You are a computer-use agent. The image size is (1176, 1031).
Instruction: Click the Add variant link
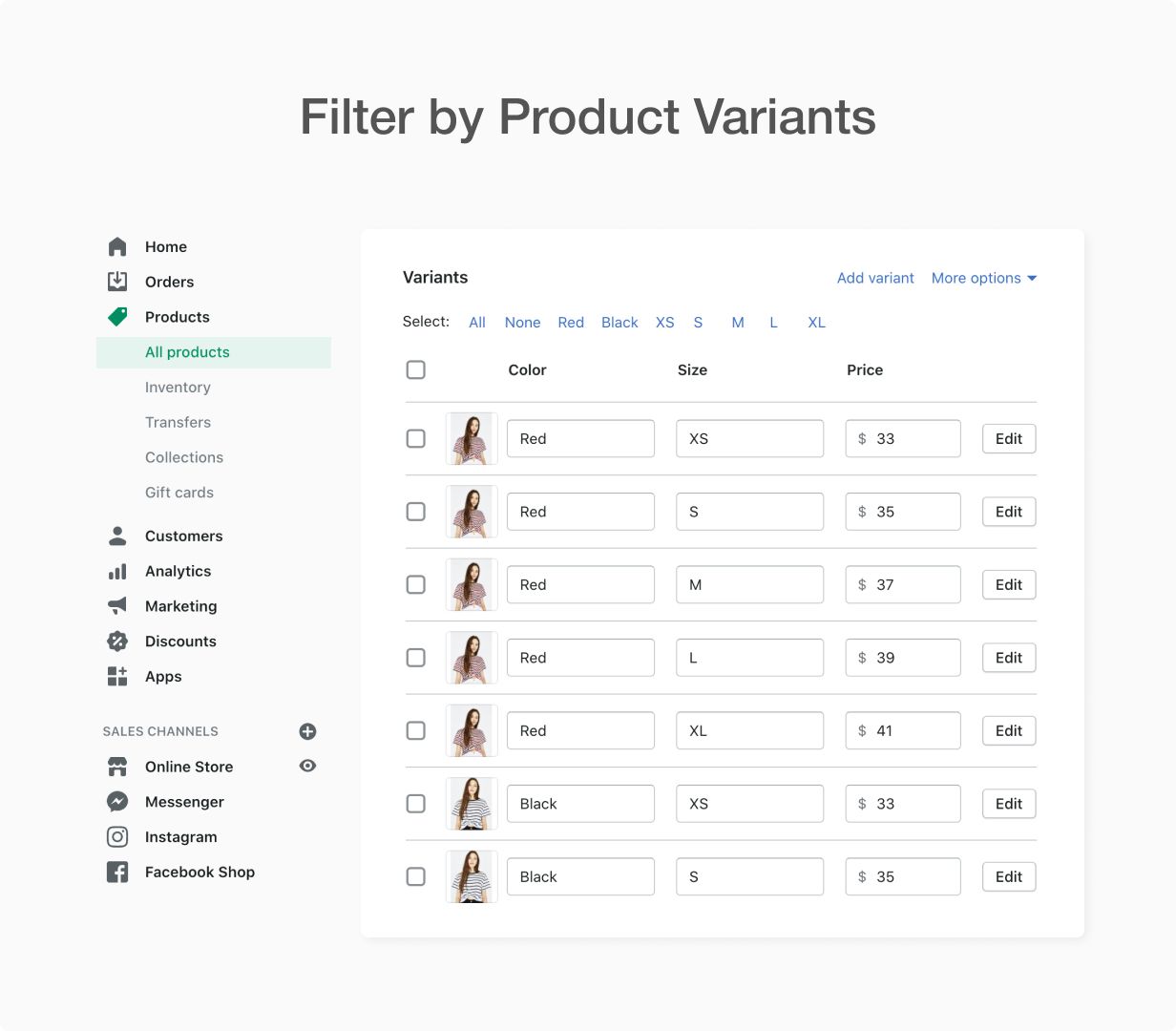point(875,279)
